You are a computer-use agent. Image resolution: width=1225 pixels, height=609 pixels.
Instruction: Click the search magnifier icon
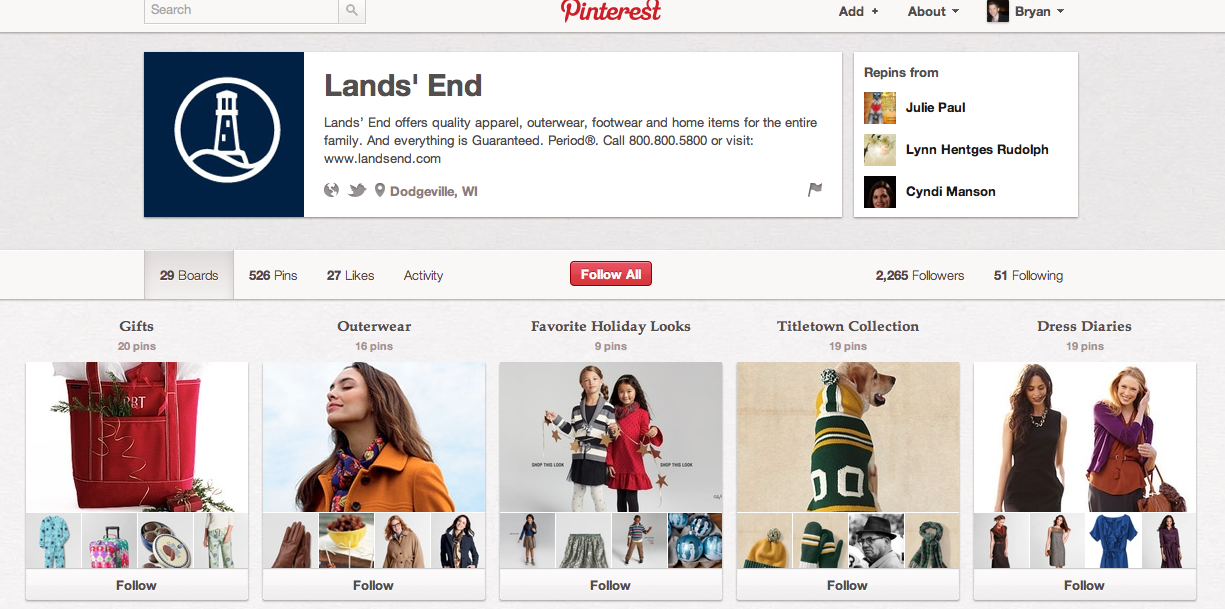click(352, 10)
